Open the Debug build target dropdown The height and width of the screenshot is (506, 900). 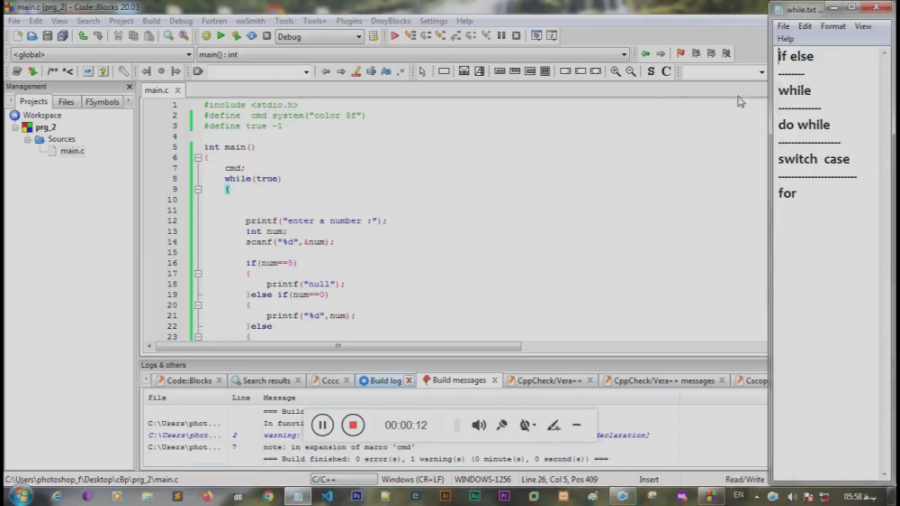point(358,37)
